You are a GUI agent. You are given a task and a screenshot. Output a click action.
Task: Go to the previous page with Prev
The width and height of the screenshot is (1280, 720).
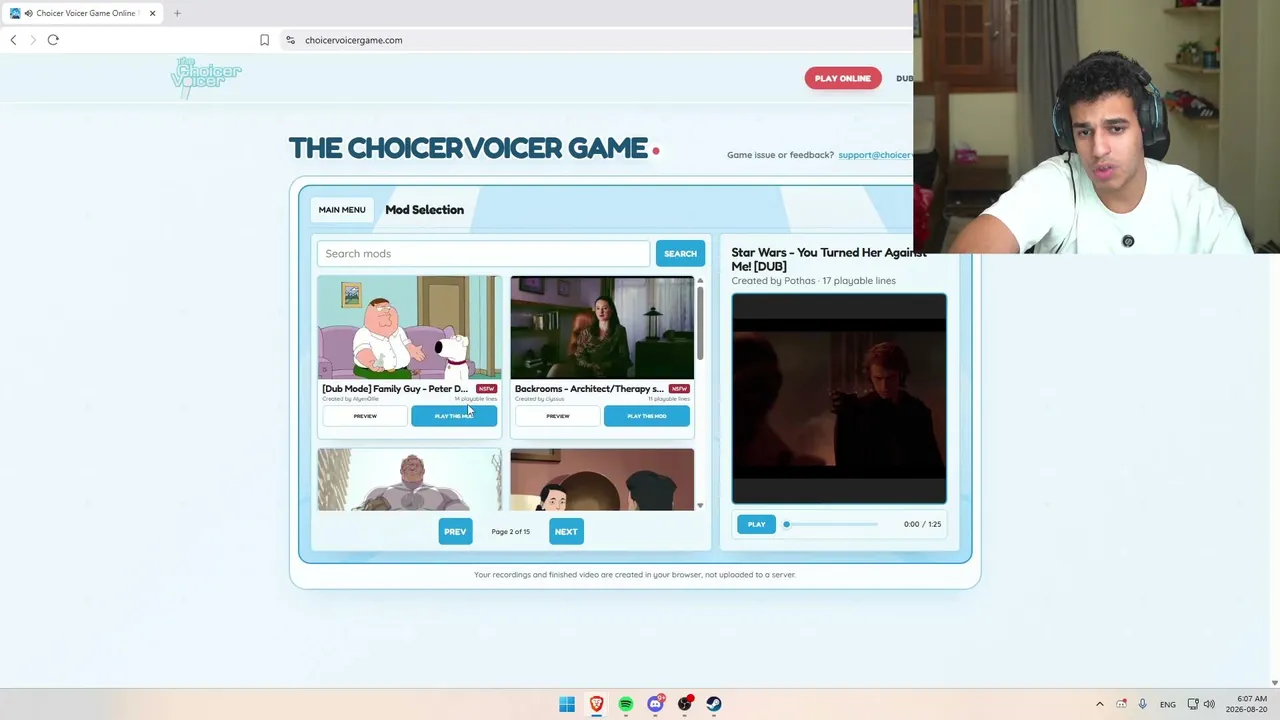pos(455,532)
